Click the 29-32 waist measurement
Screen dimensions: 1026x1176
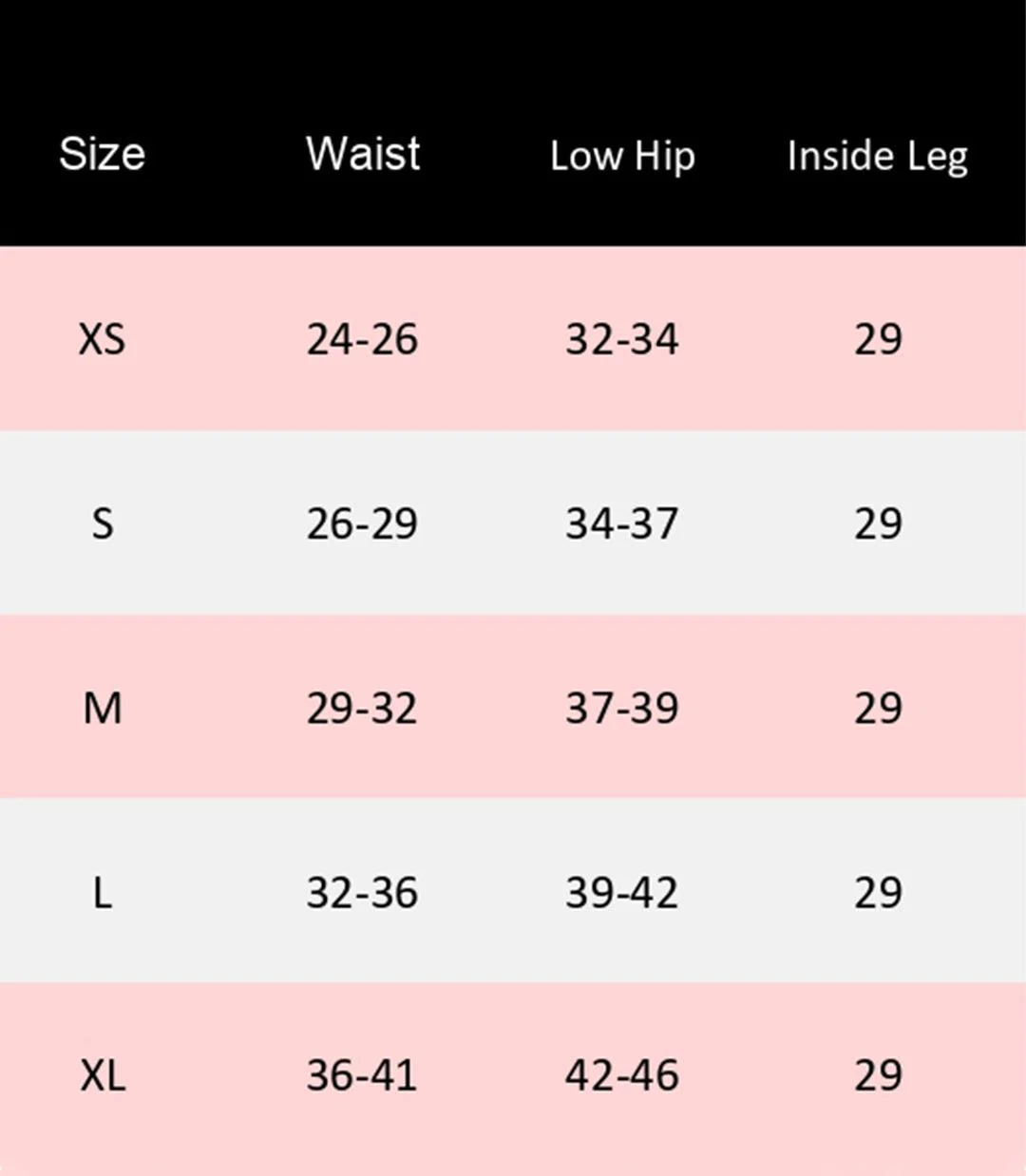click(x=362, y=708)
